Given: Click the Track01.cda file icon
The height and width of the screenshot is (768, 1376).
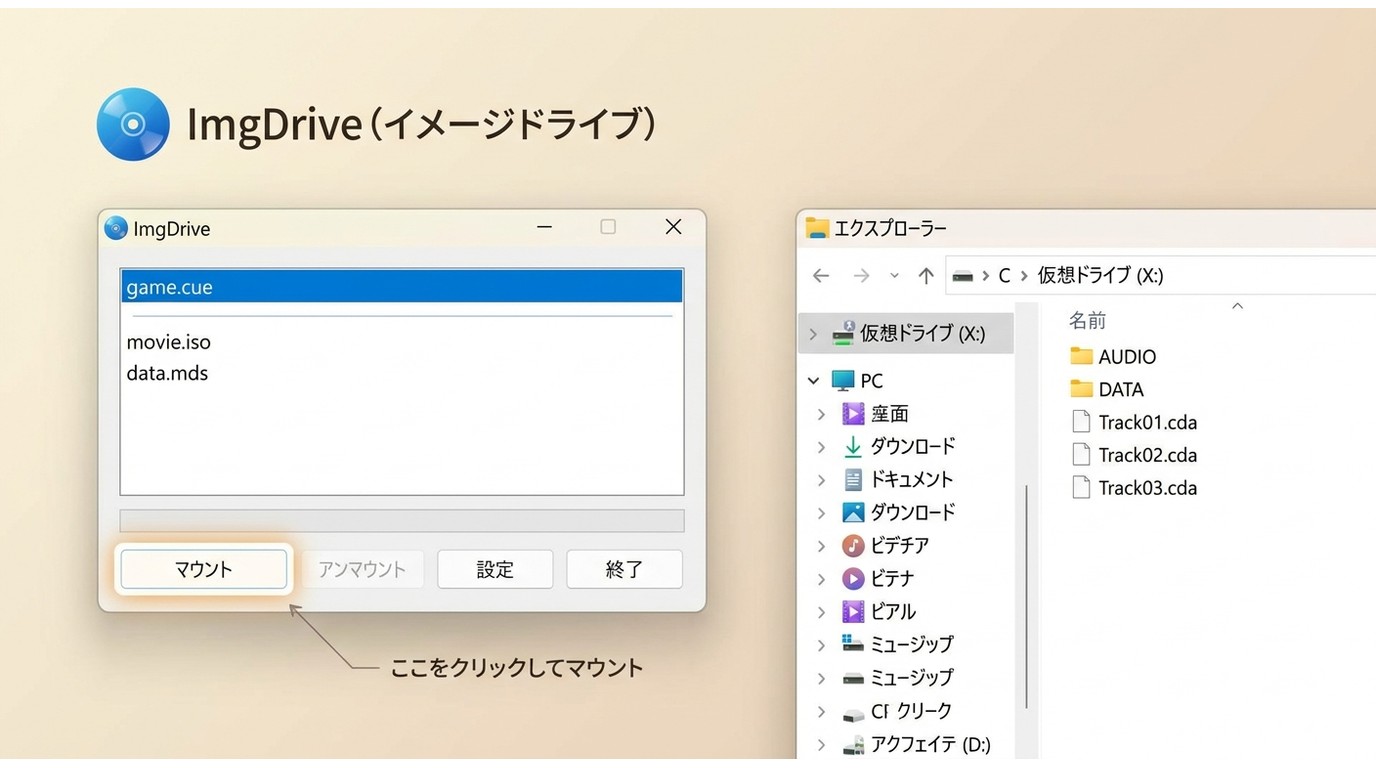Looking at the screenshot, I should [x=1080, y=421].
